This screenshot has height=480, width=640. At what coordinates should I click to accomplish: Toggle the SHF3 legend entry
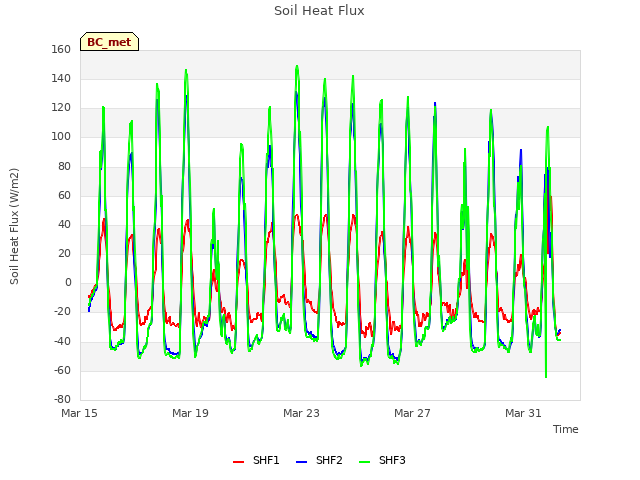382,460
